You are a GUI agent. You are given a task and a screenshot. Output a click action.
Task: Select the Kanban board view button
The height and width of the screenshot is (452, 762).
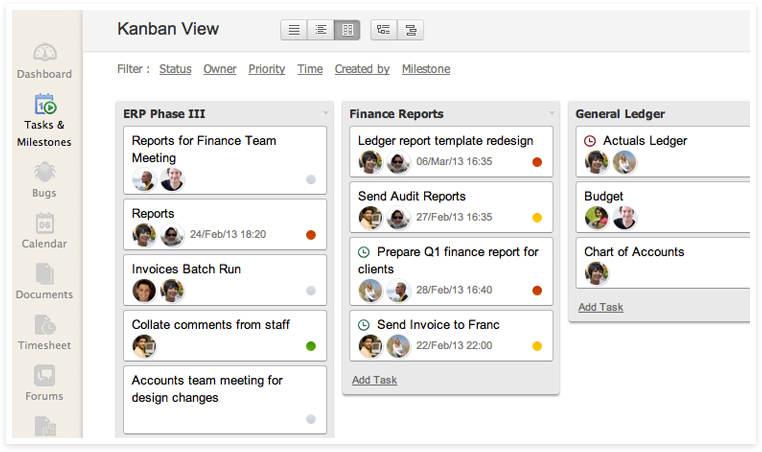click(347, 30)
